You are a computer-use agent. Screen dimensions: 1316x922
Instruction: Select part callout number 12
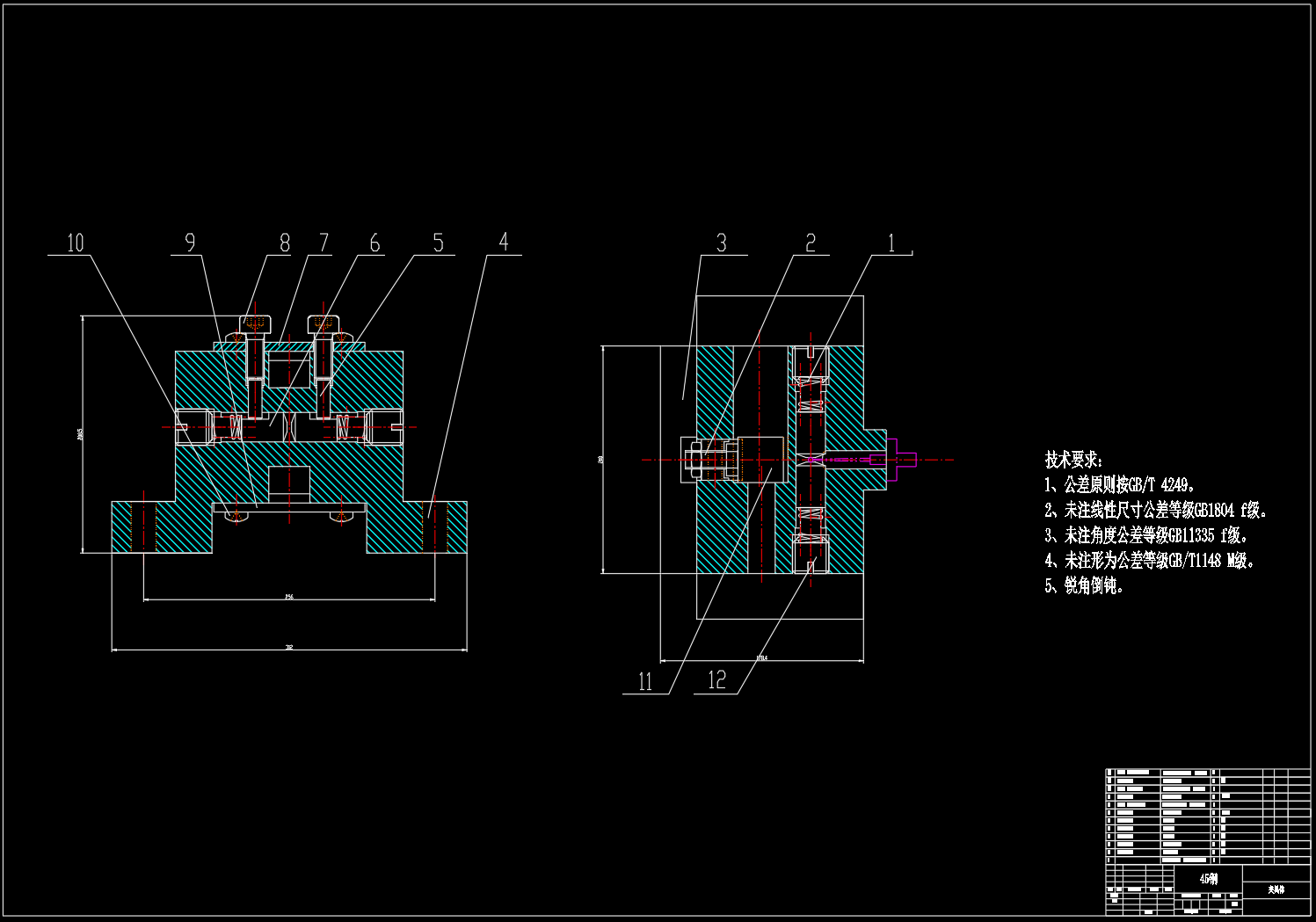point(717,680)
